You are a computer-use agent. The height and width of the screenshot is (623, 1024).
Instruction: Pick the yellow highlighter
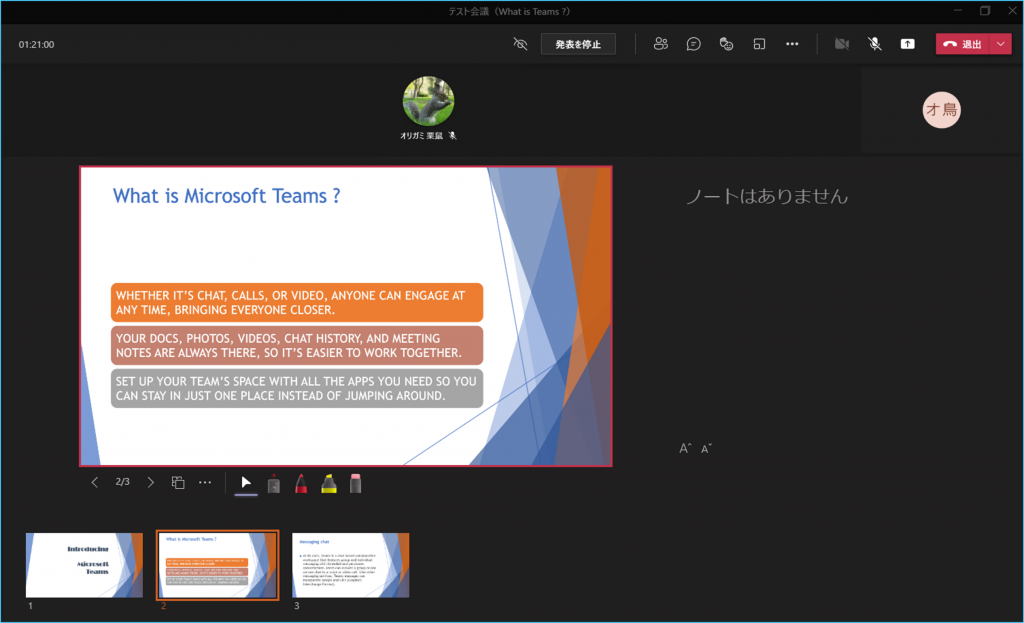pos(328,483)
